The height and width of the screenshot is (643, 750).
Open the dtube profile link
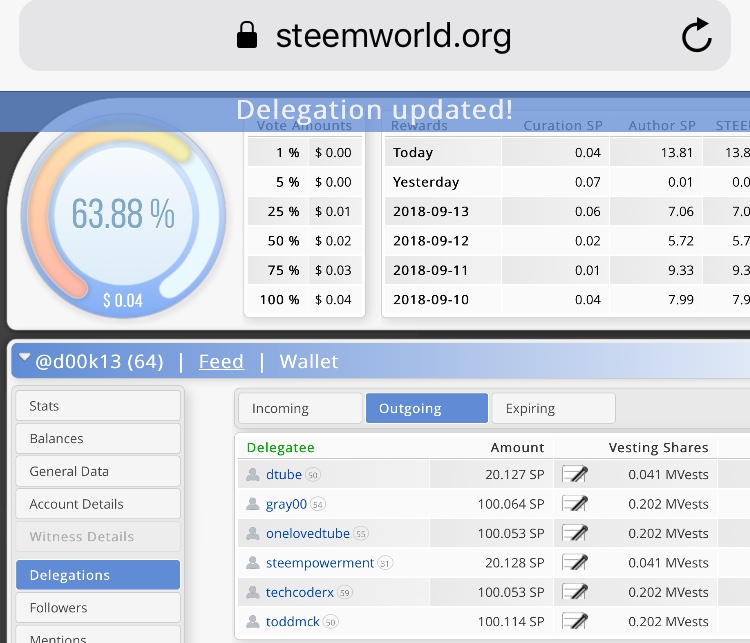click(284, 474)
